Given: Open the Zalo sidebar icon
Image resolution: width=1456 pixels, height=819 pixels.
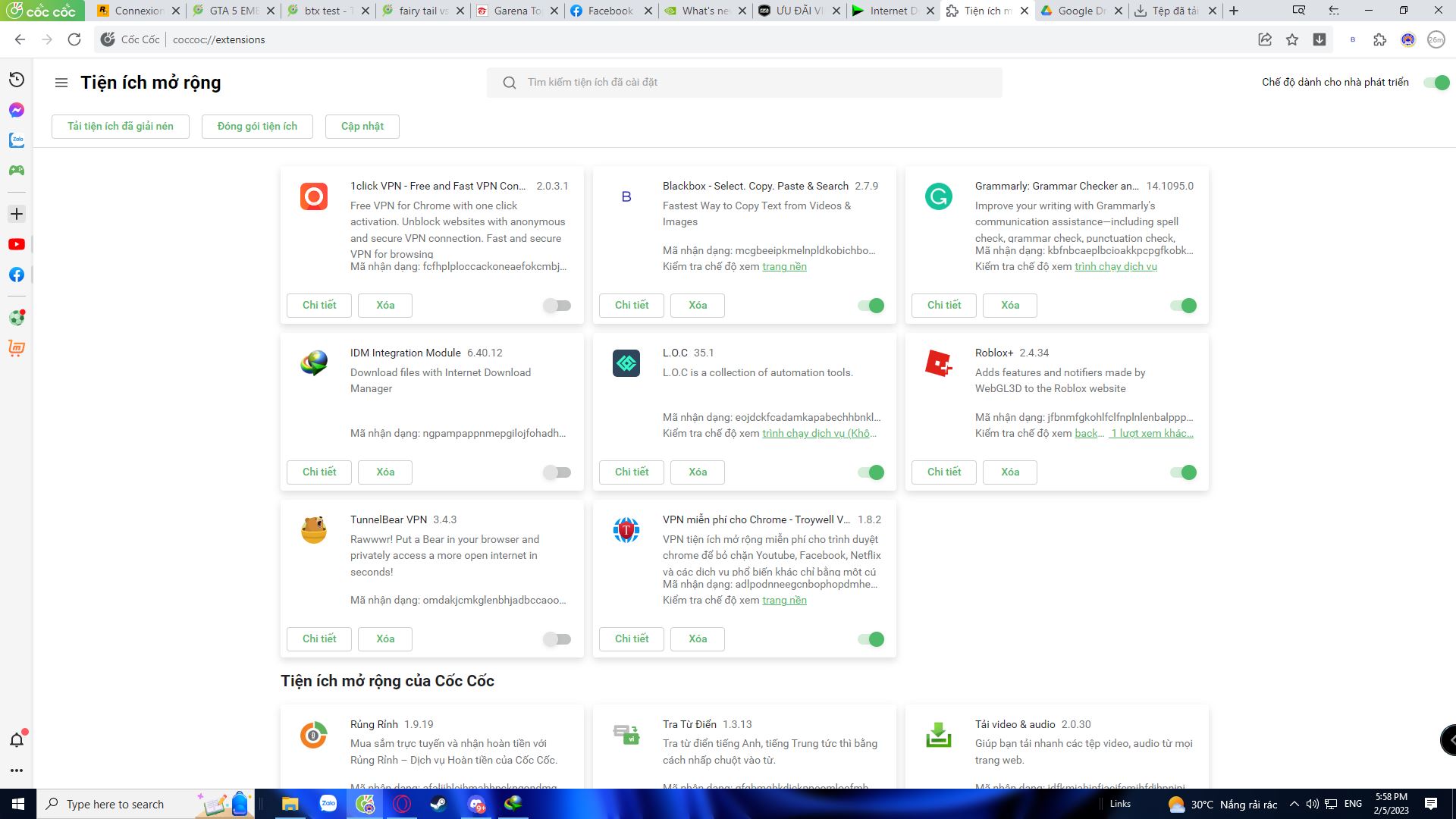Looking at the screenshot, I should [16, 140].
